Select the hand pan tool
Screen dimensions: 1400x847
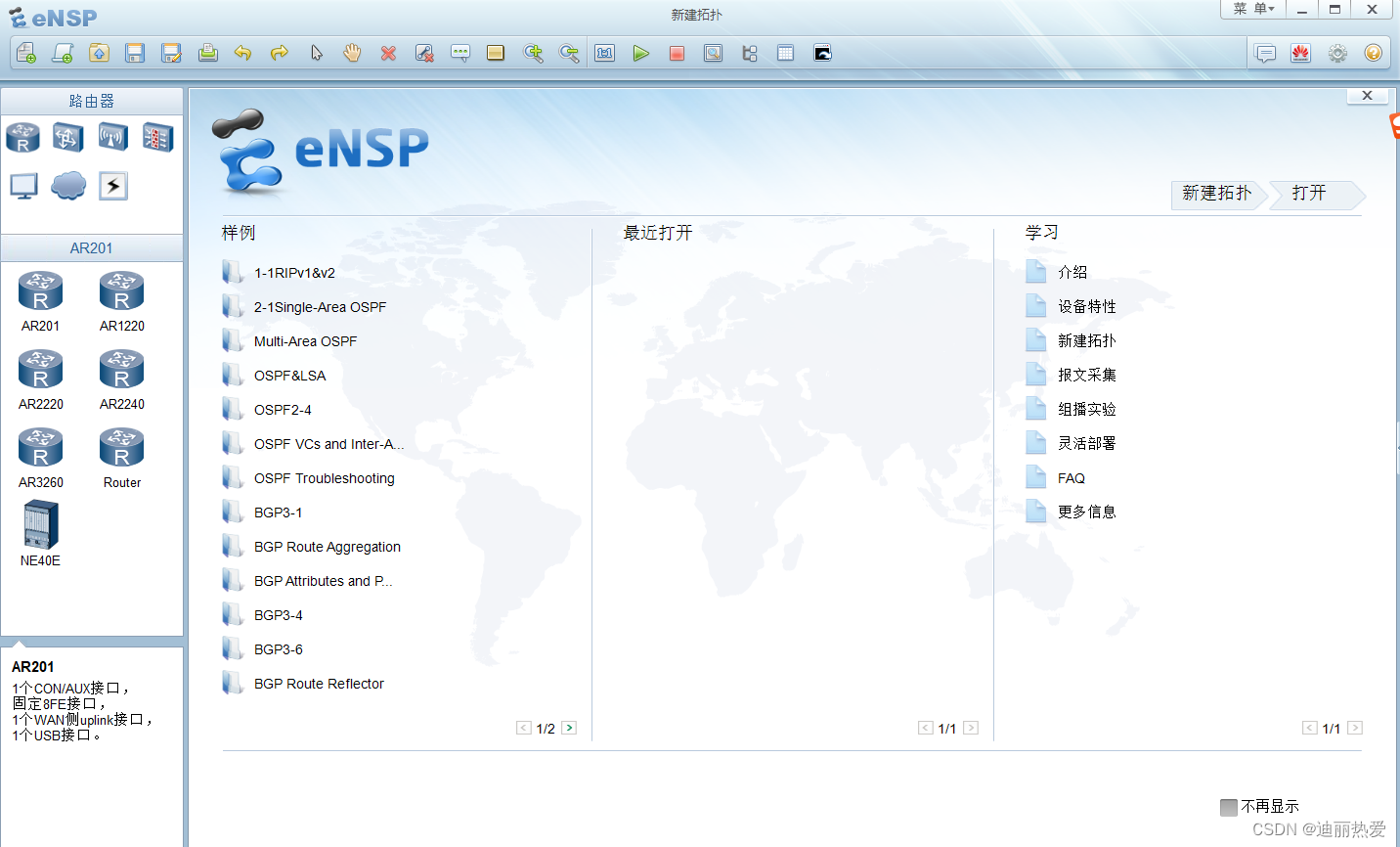pos(352,53)
